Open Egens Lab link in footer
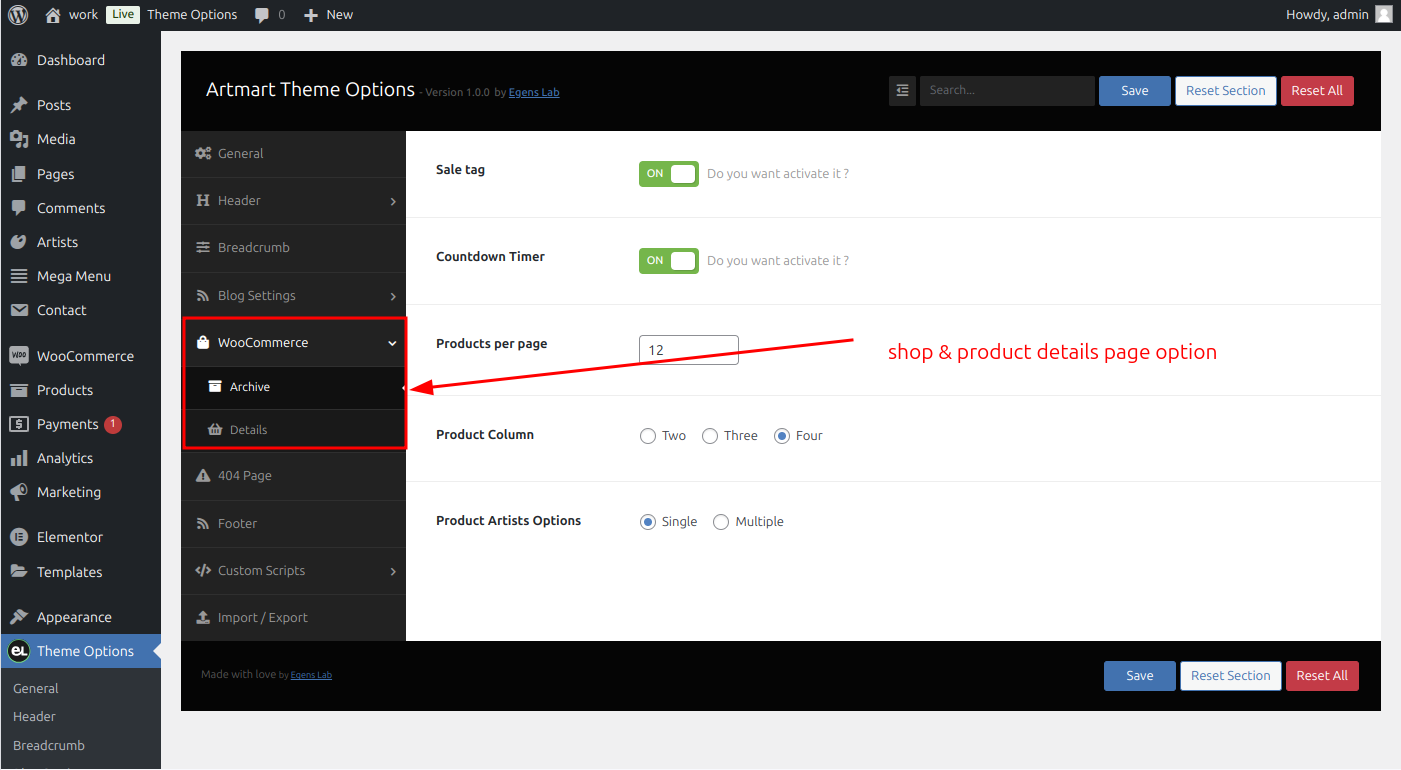The image size is (1401, 770). (311, 675)
